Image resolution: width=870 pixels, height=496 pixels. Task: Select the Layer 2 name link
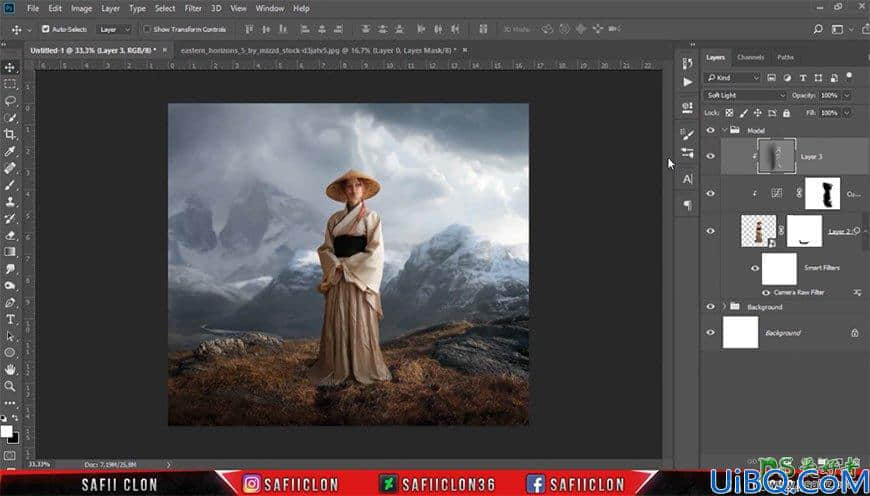[839, 232]
